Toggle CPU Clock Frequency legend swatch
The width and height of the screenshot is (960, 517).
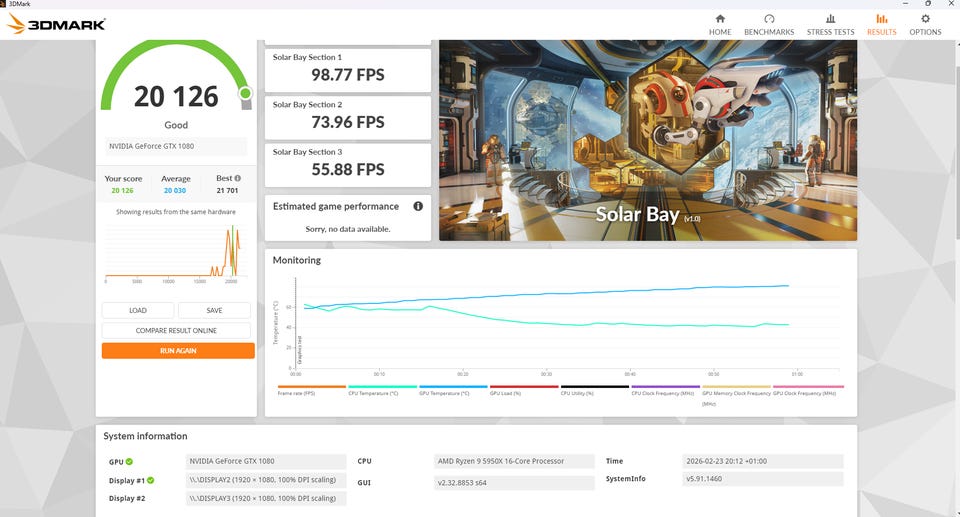tap(666, 387)
